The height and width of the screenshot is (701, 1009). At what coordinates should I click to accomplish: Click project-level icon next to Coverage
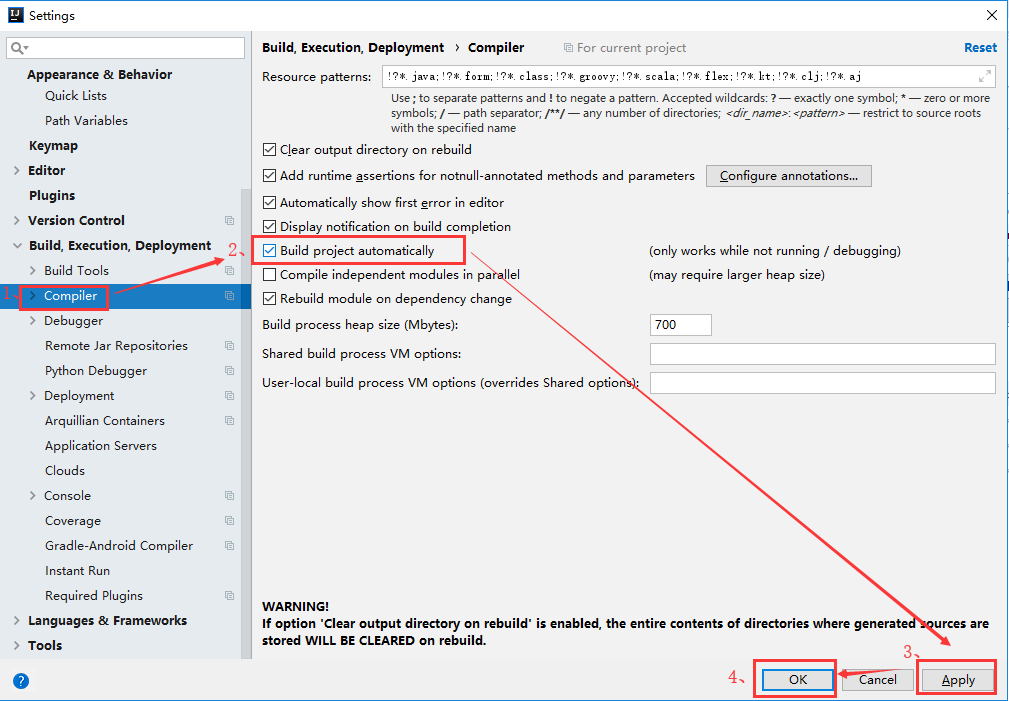point(229,521)
